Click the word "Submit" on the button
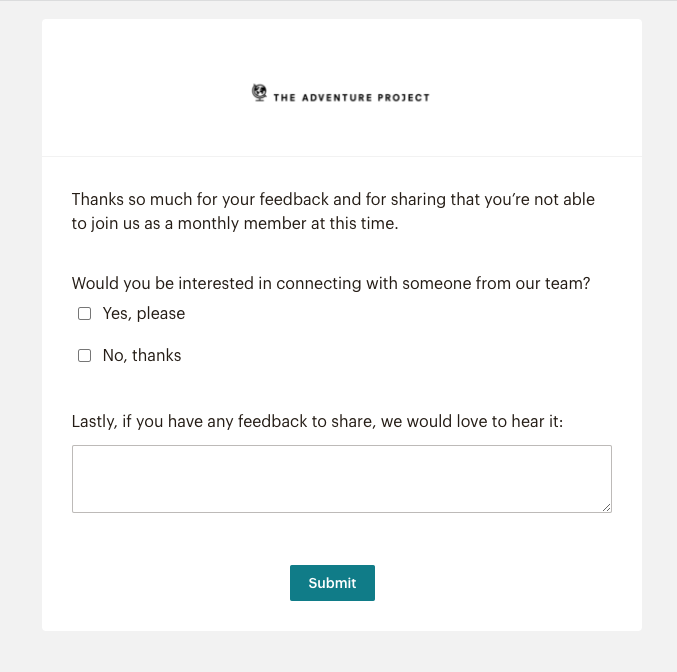 332,583
